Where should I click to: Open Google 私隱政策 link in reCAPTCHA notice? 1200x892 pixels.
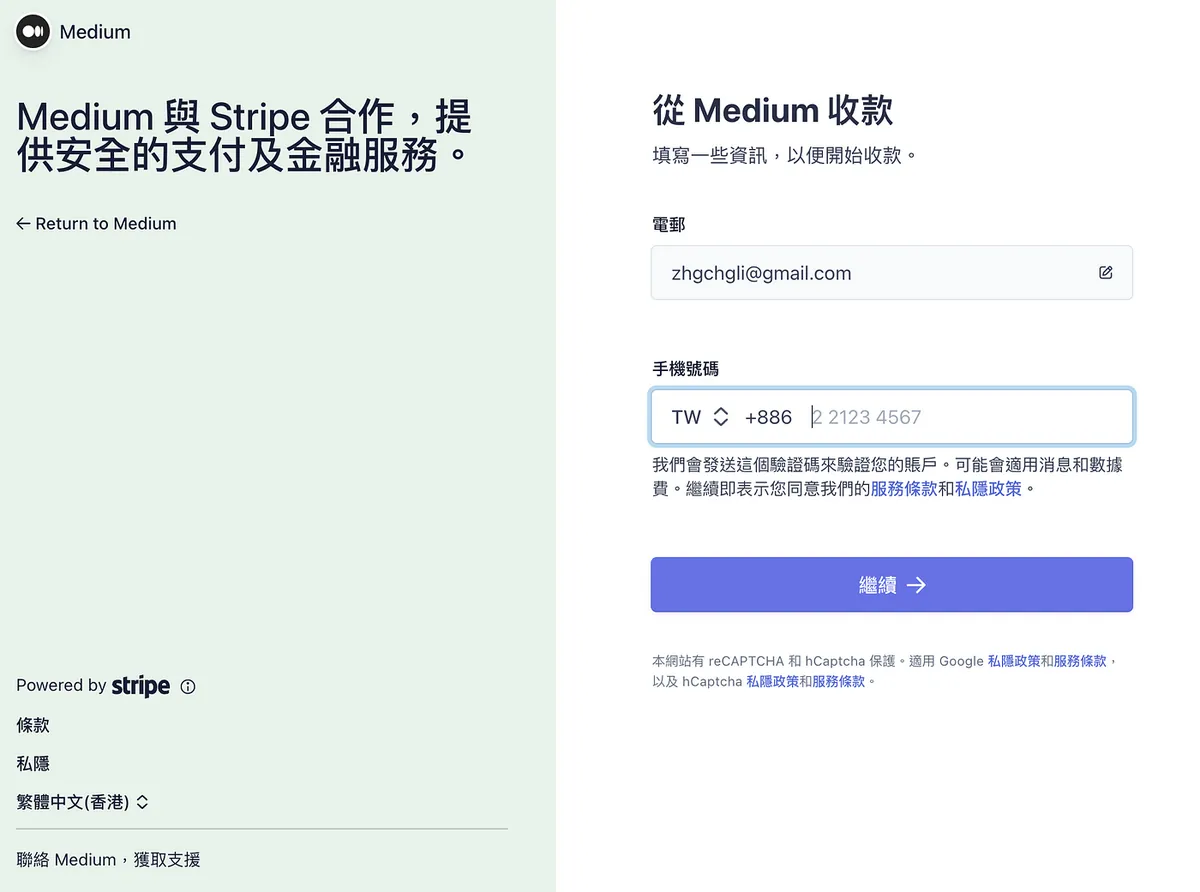click(1014, 661)
